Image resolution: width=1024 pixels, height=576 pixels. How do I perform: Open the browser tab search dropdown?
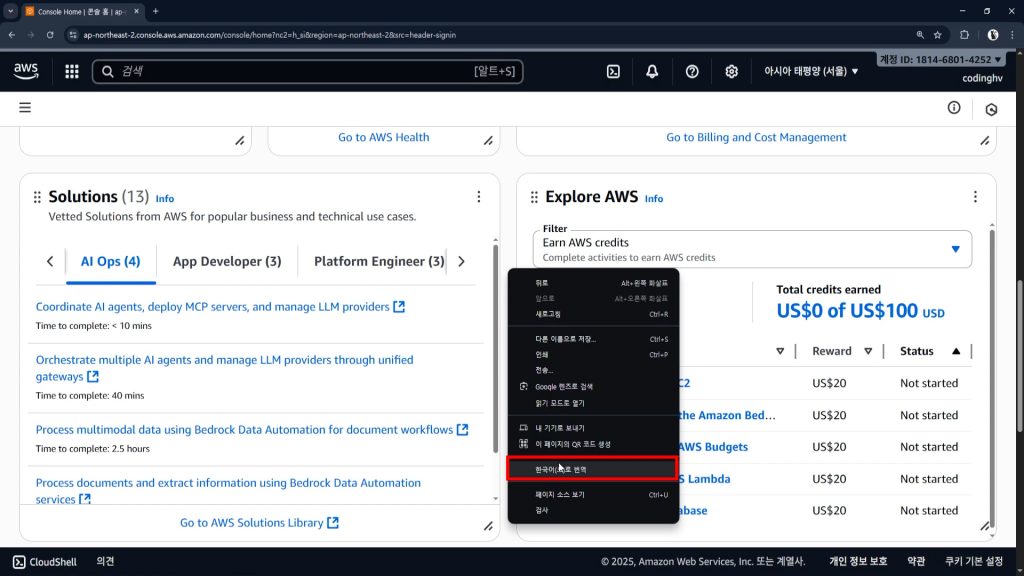click(x=10, y=11)
